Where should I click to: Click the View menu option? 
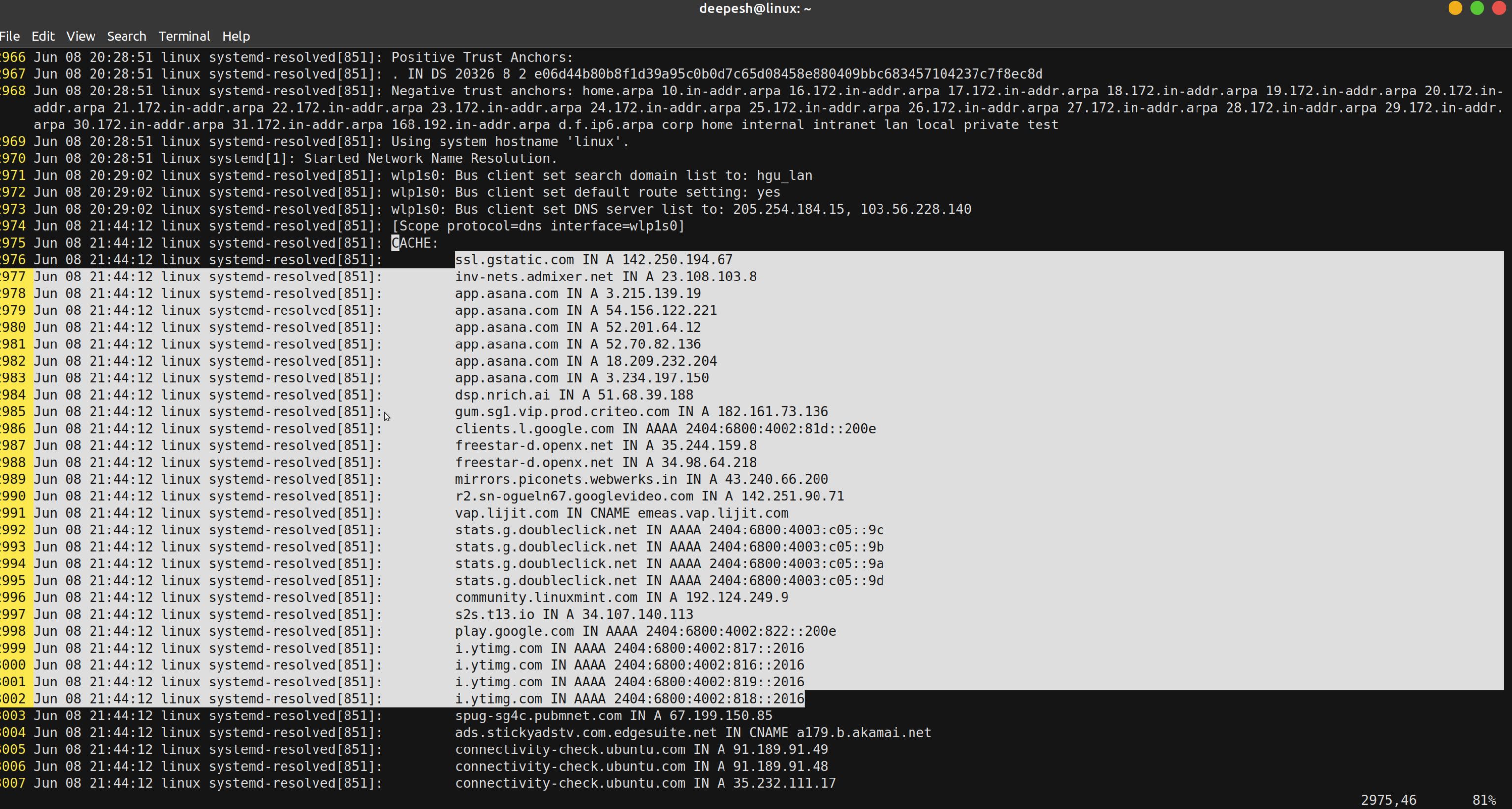(79, 36)
